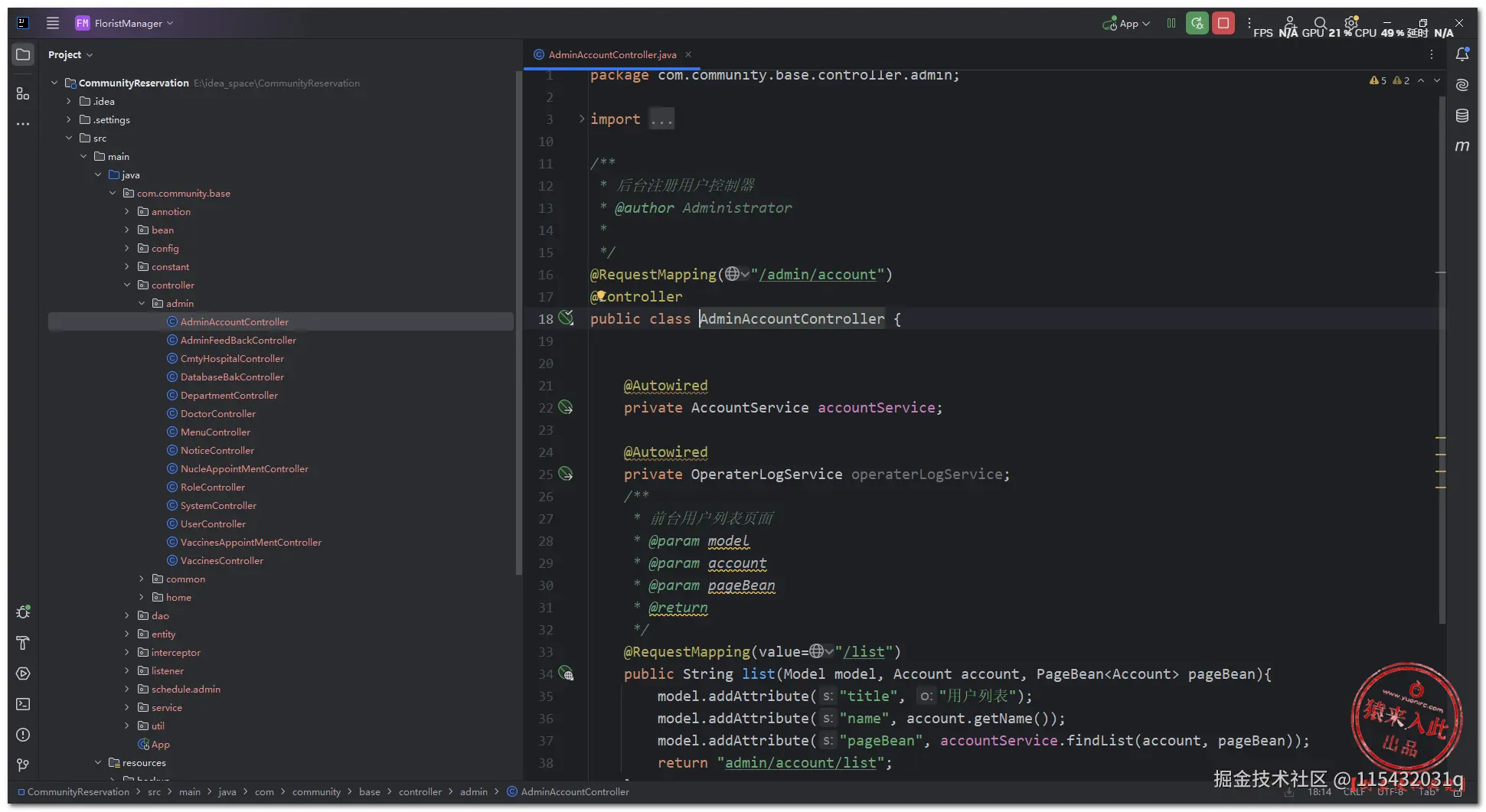Collapse the CommunityReservation root node
Screen dimensions: 1486x812
click(54, 83)
